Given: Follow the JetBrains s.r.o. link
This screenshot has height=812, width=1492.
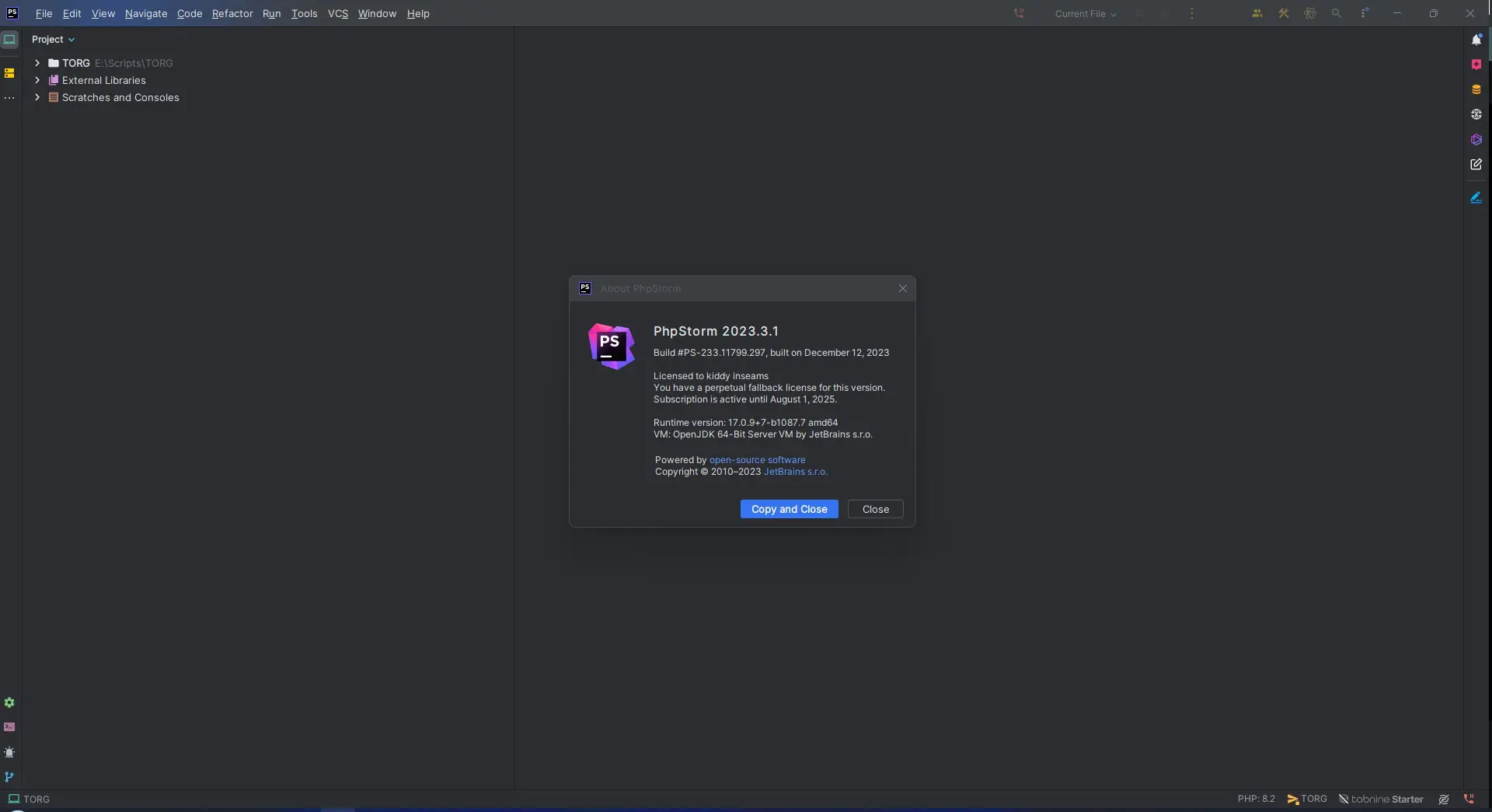Looking at the screenshot, I should [796, 472].
